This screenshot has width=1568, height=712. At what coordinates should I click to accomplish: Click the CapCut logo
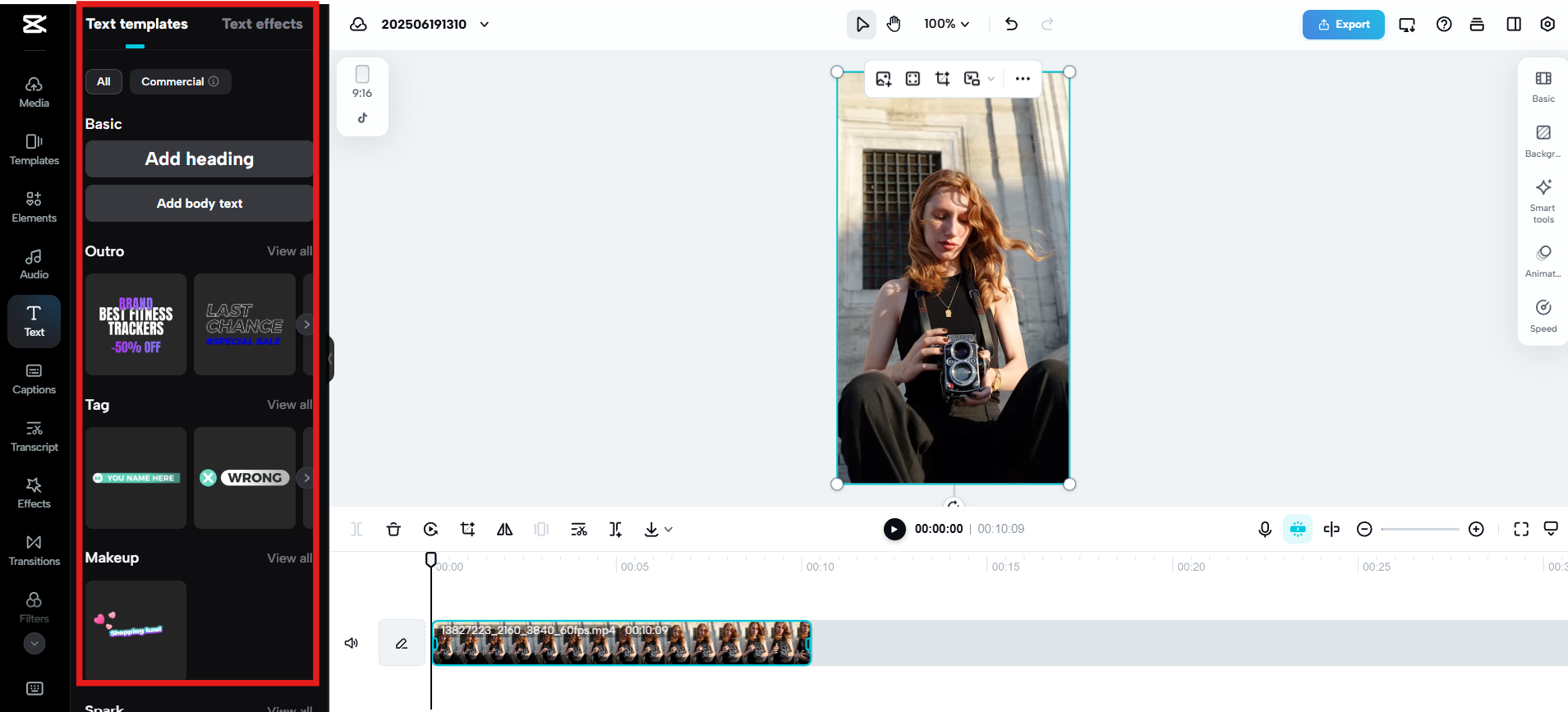[x=34, y=25]
